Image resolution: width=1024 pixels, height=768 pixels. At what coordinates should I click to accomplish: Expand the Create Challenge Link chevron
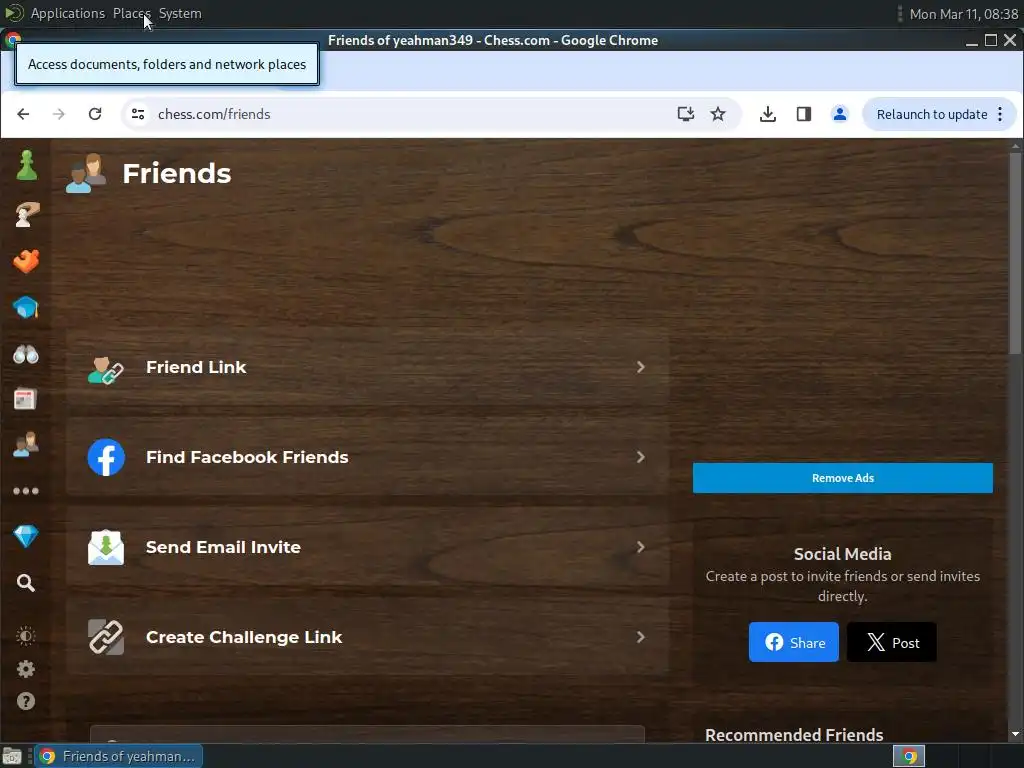point(641,637)
